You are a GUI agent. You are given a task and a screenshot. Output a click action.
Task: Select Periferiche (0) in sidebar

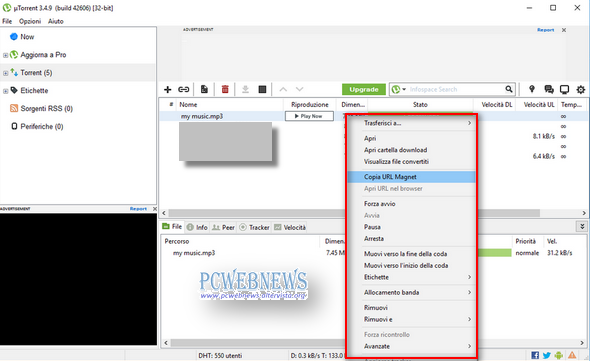point(41,126)
